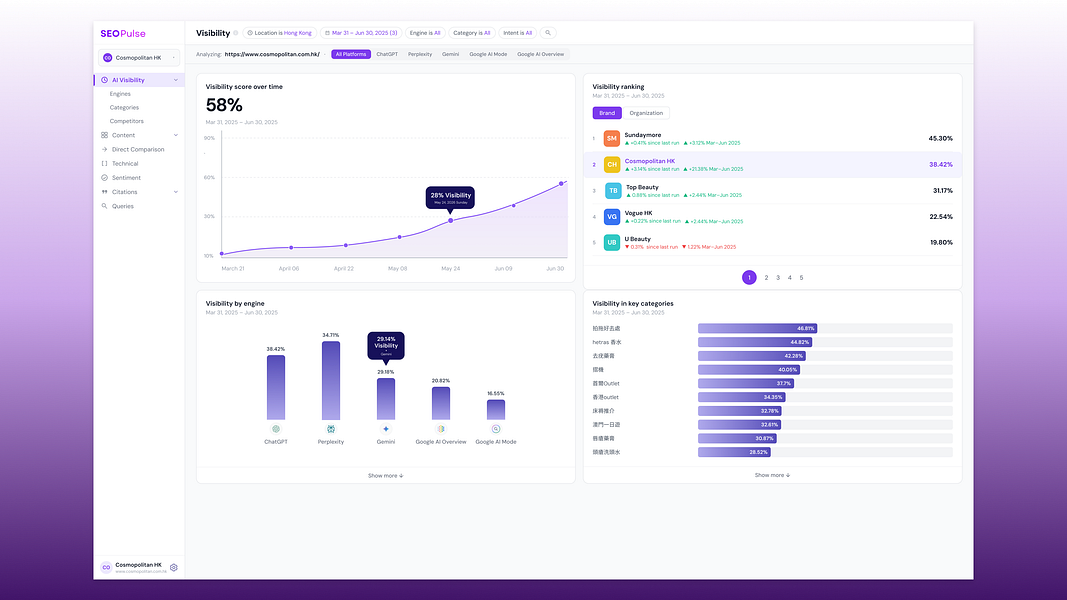Click the ChatGPT 38.42% bar
This screenshot has height=600, width=1067.
(276, 387)
